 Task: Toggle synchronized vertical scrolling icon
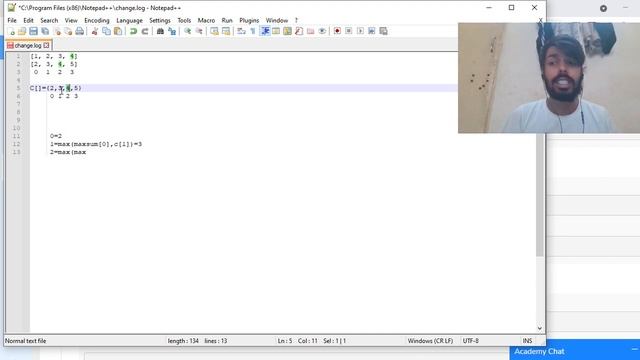(214, 31)
